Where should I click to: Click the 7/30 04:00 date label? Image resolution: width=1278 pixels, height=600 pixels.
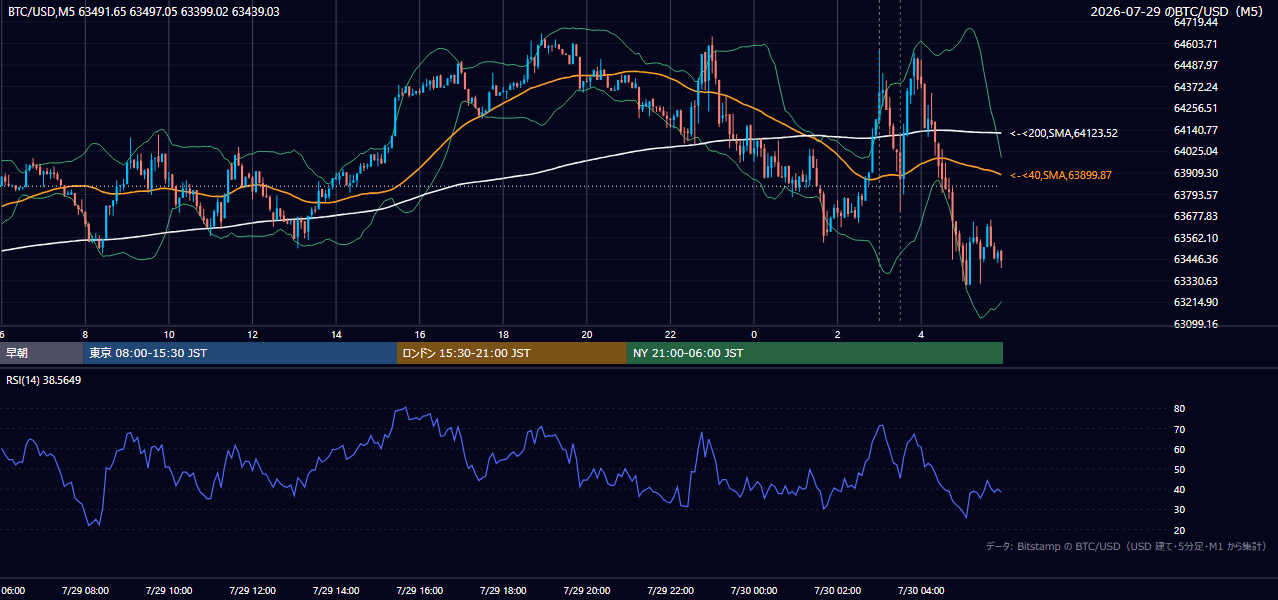921,591
